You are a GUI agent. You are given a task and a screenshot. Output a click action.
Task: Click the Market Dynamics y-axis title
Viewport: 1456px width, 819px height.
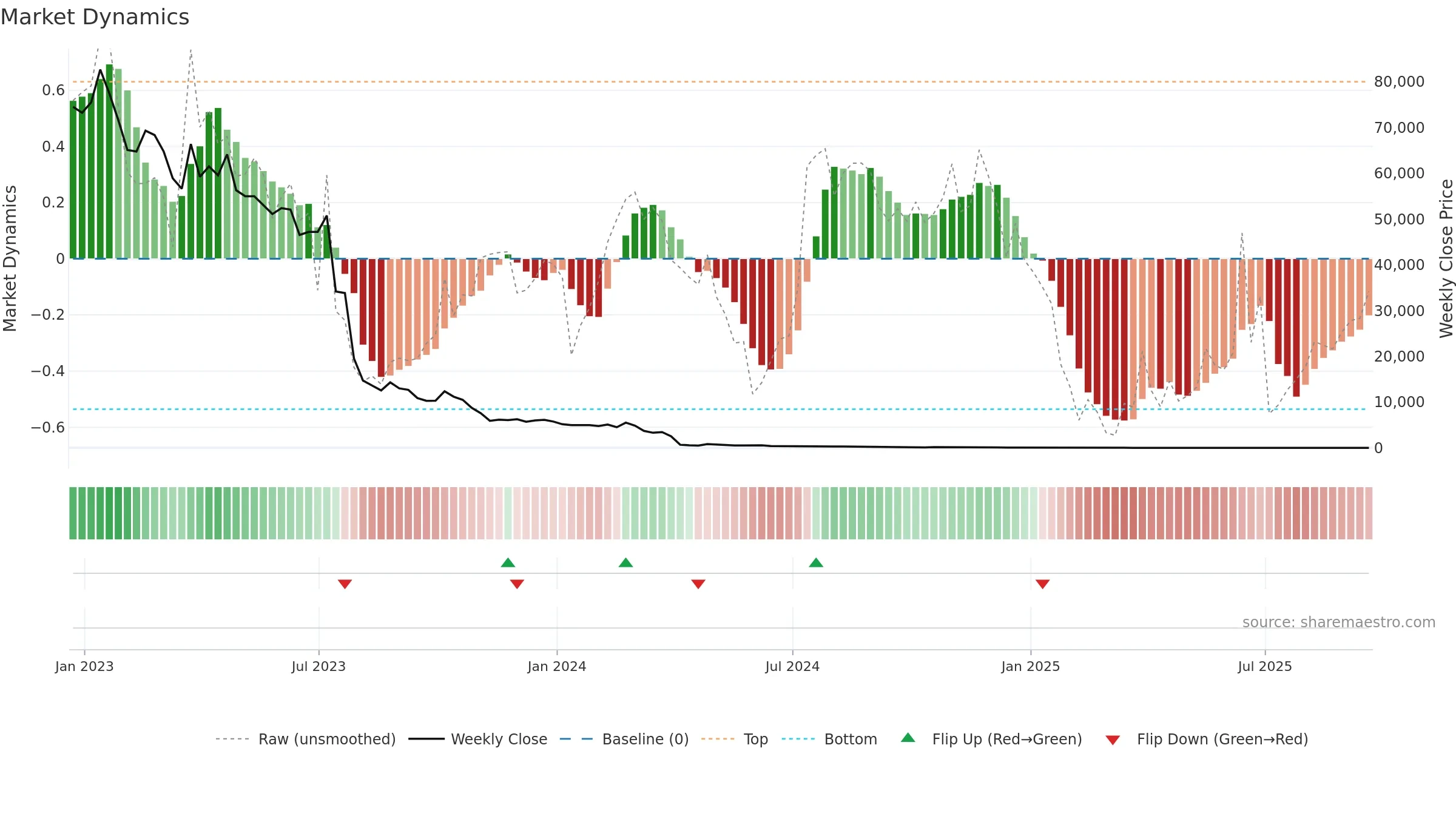[x=10, y=258]
